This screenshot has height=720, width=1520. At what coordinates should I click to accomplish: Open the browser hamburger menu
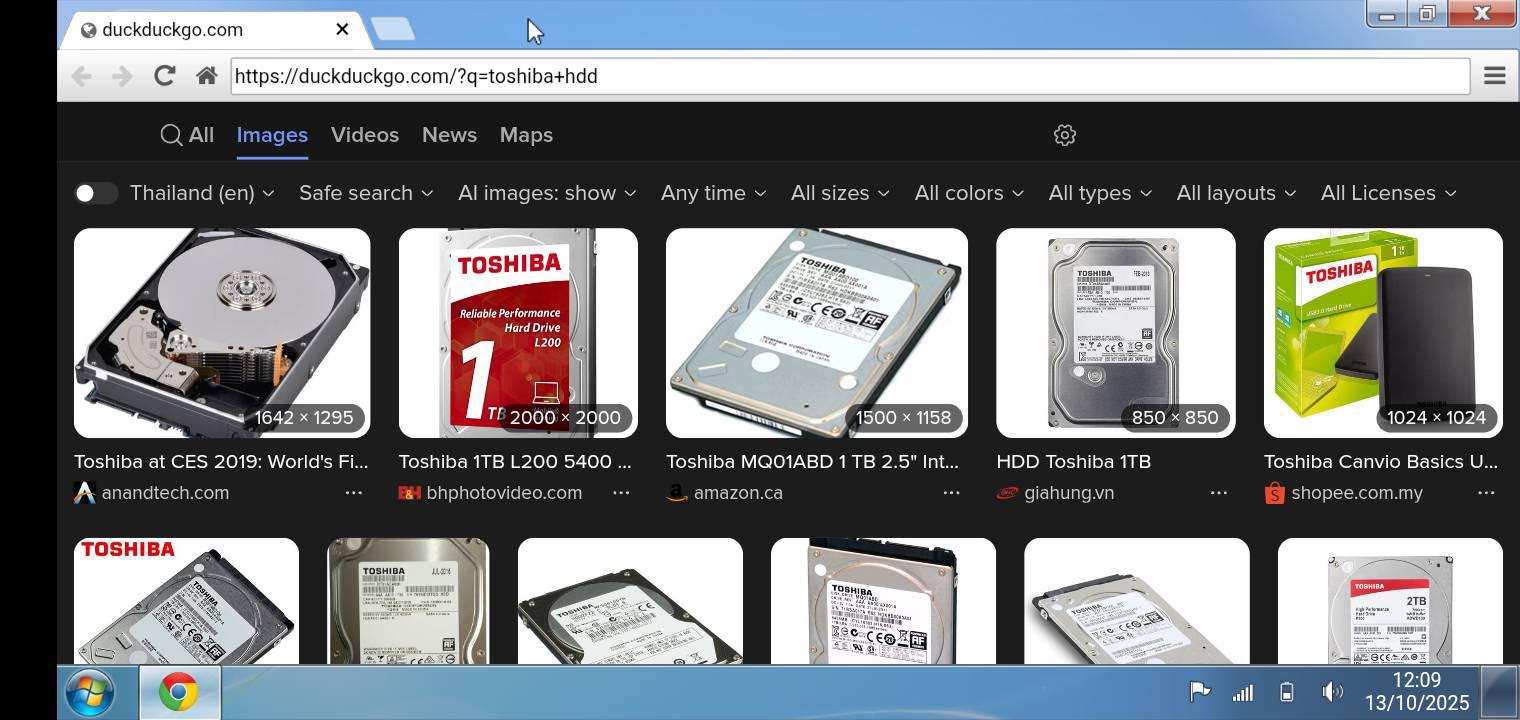tap(1494, 76)
